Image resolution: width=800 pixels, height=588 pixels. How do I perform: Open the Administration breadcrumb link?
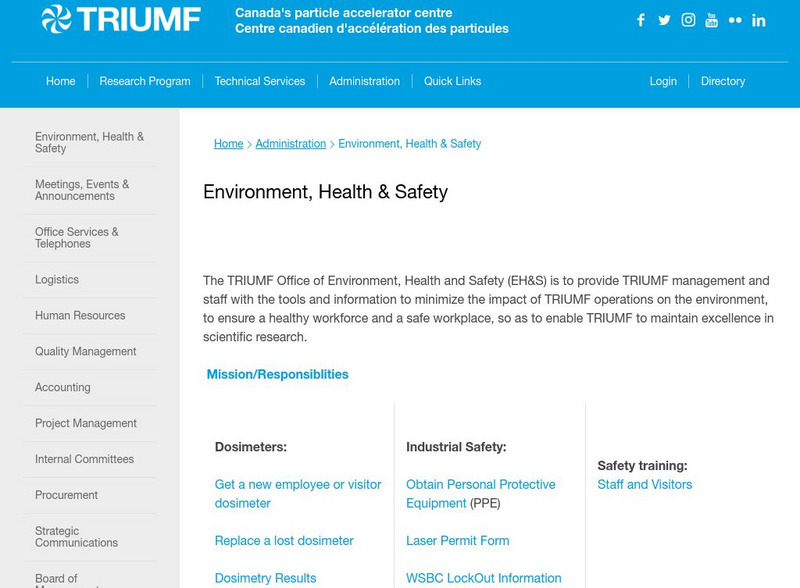[288, 143]
